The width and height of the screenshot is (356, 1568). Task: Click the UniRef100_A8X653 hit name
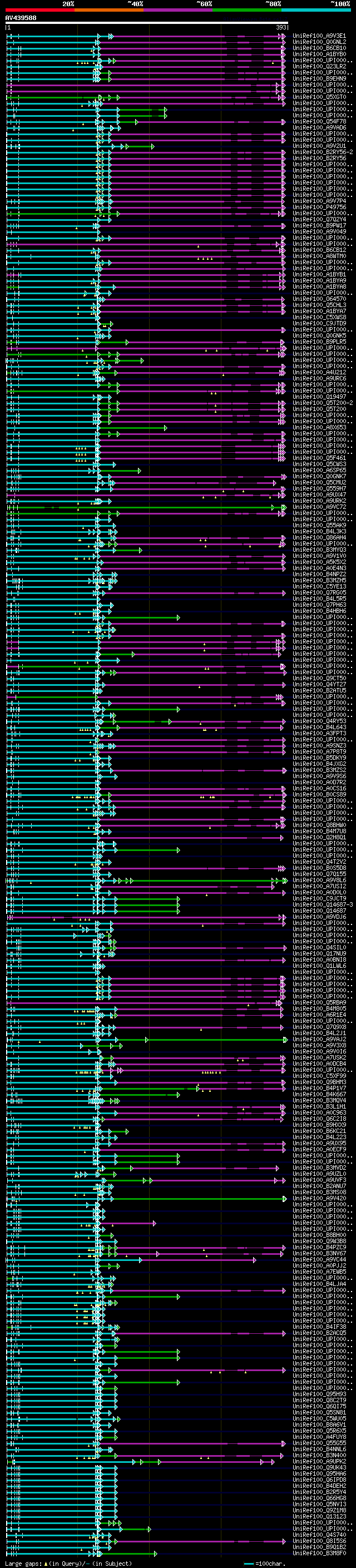(319, 427)
